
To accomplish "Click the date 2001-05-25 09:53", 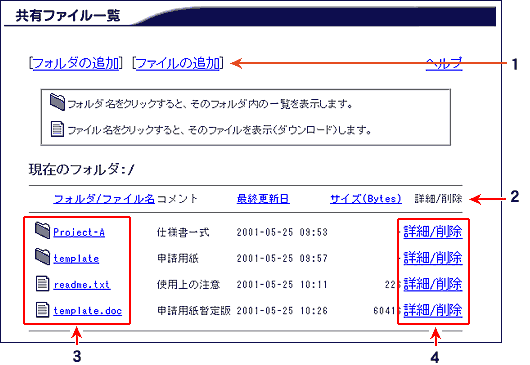I will point(282,233).
